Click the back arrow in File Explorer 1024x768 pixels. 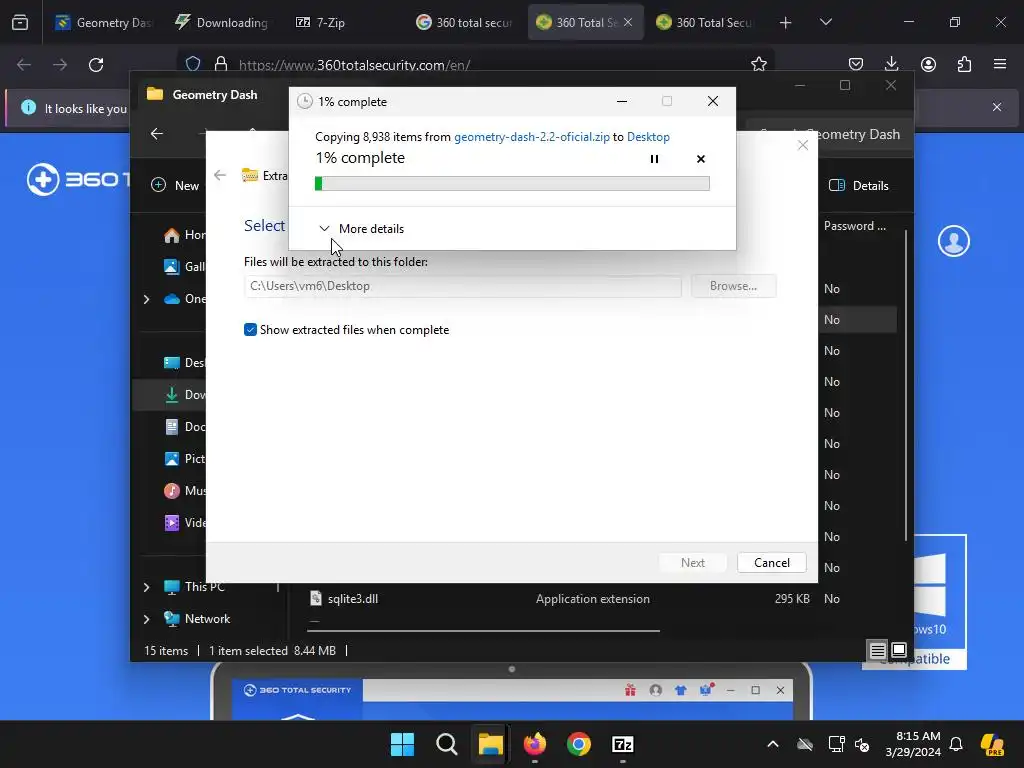pos(157,134)
